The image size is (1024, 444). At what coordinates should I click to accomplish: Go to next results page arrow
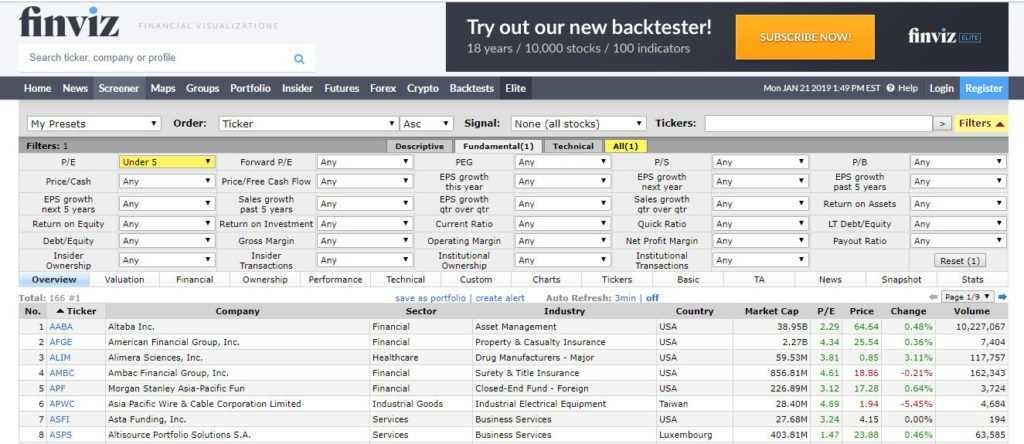coord(1002,297)
